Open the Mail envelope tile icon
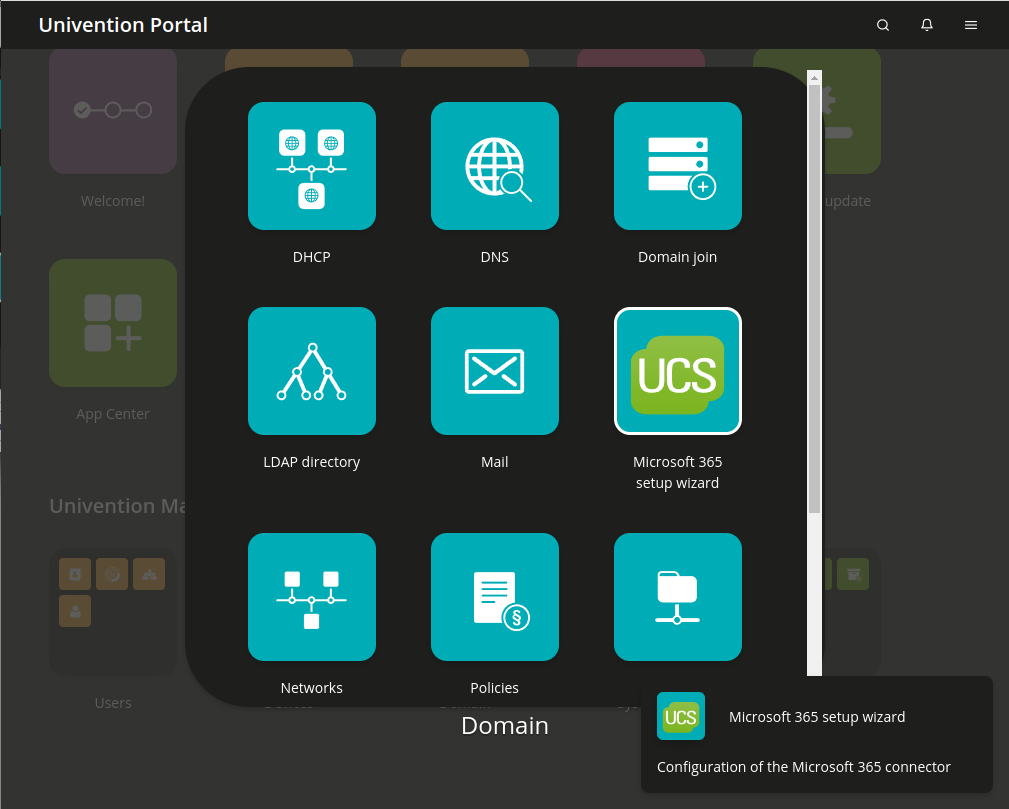 [x=494, y=371]
